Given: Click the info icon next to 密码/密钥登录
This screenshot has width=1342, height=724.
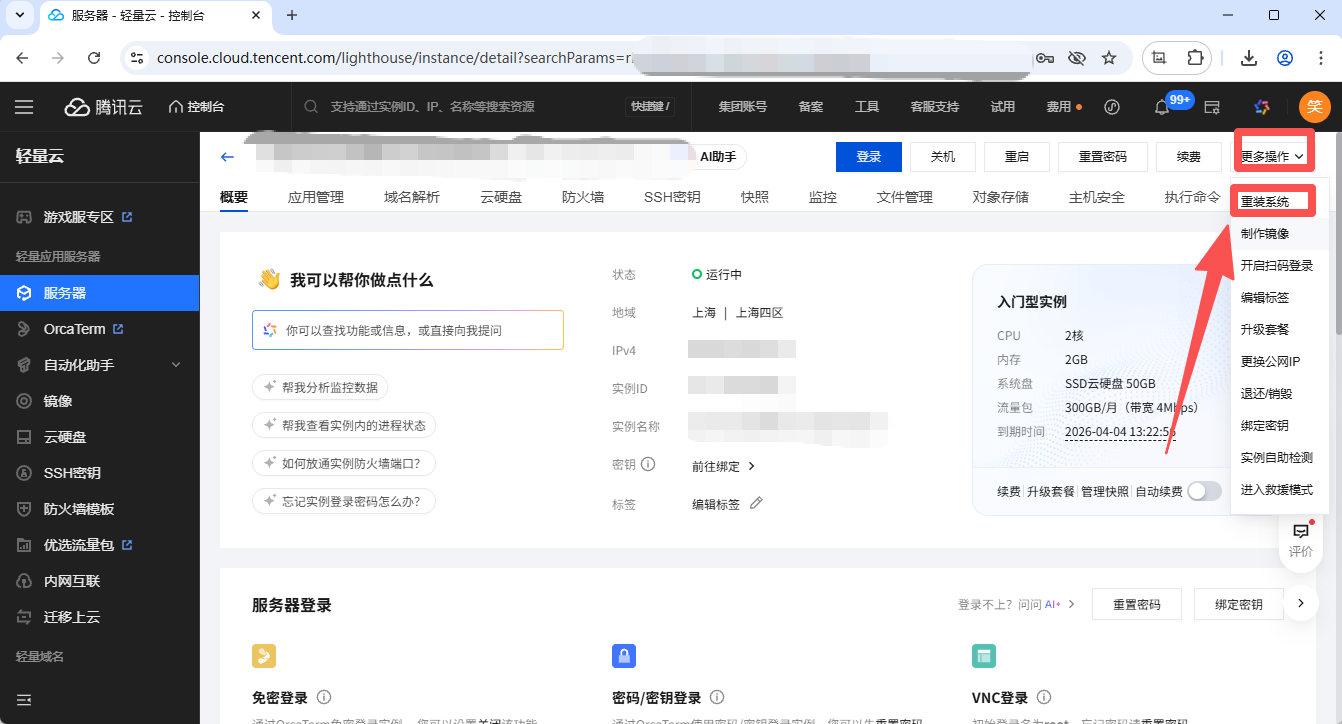Looking at the screenshot, I should pyautogui.click(x=717, y=697).
